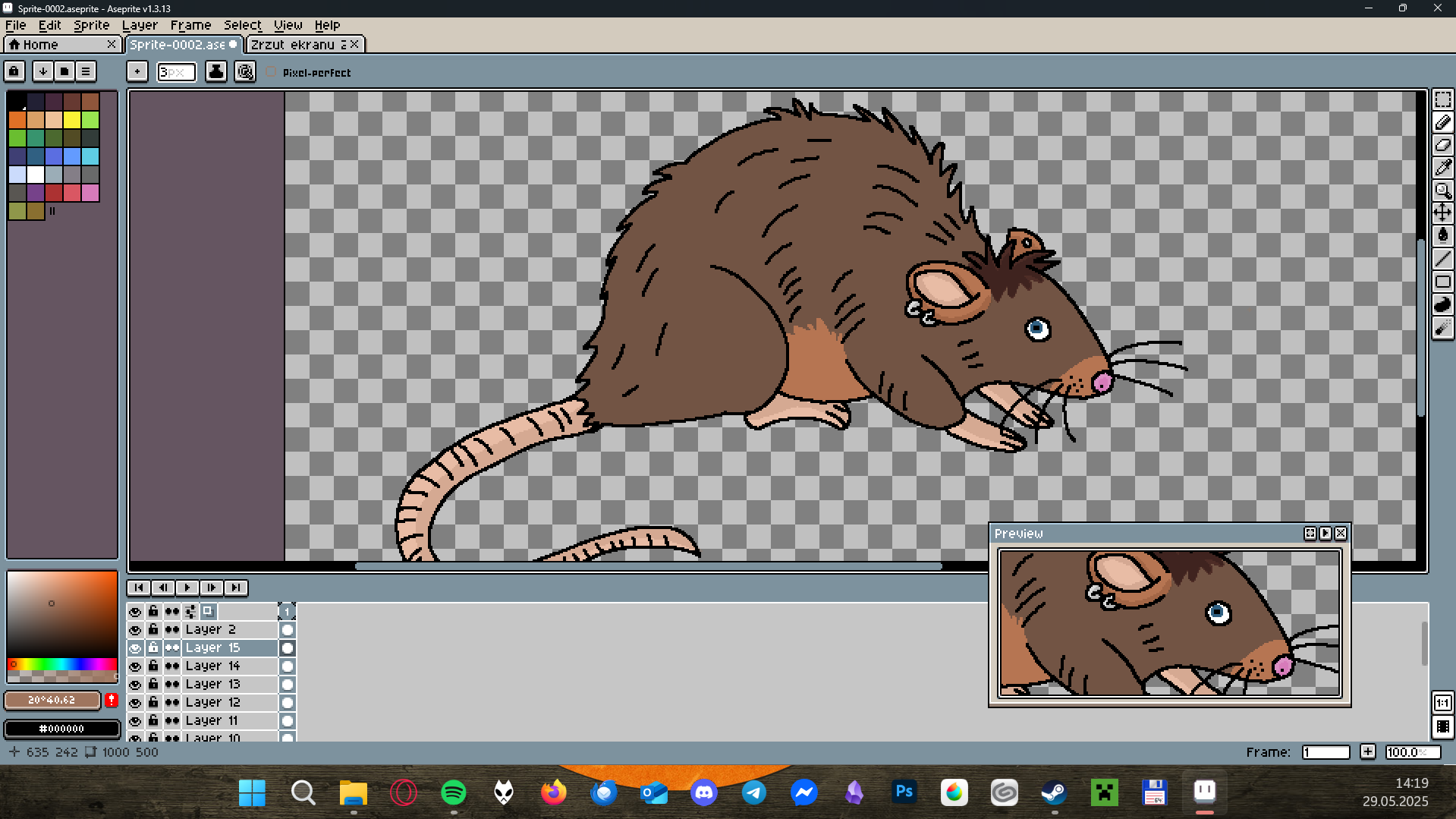The image size is (1456, 819).
Task: Select the Move tool
Action: point(1442,213)
